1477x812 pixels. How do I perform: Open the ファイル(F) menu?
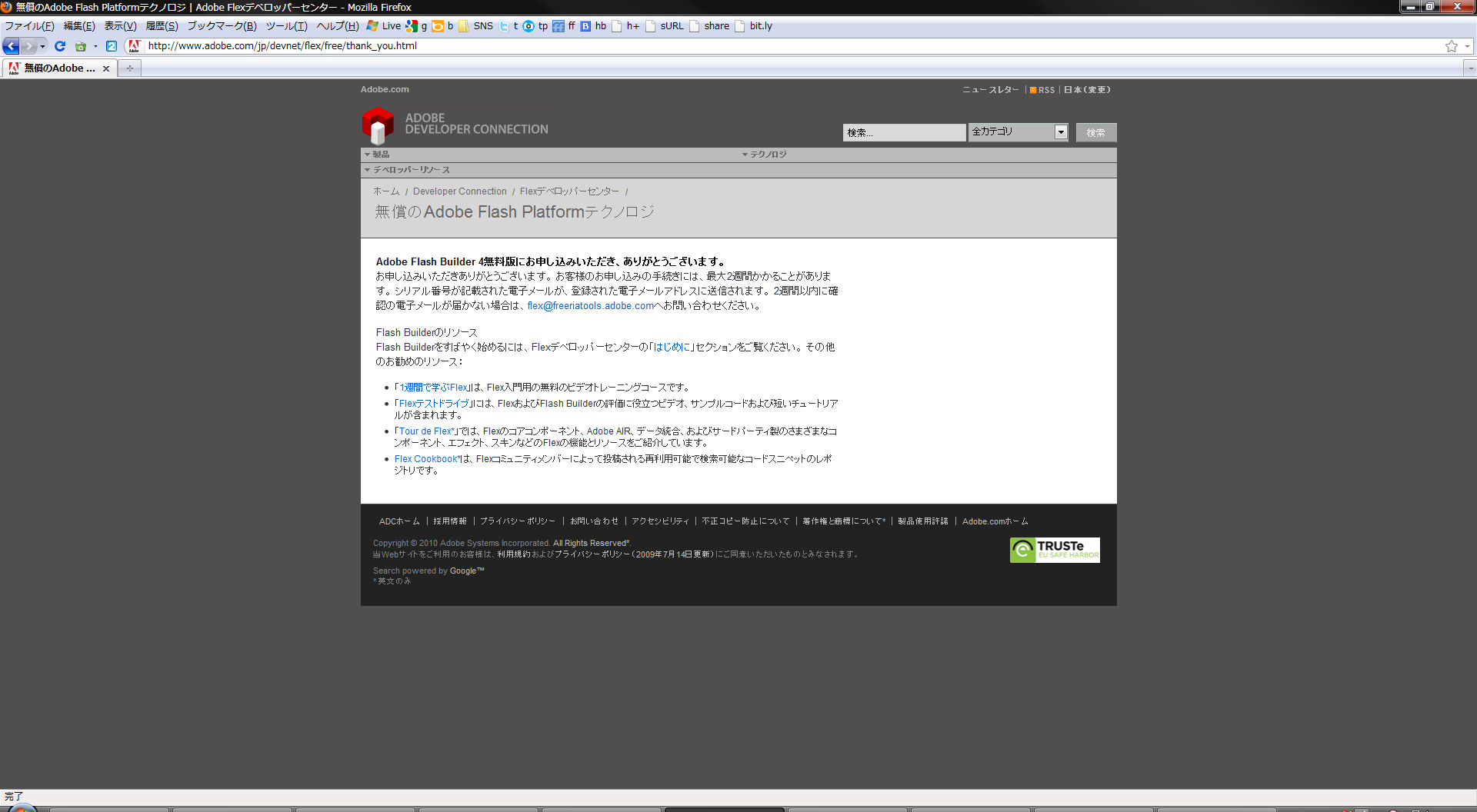click(29, 26)
